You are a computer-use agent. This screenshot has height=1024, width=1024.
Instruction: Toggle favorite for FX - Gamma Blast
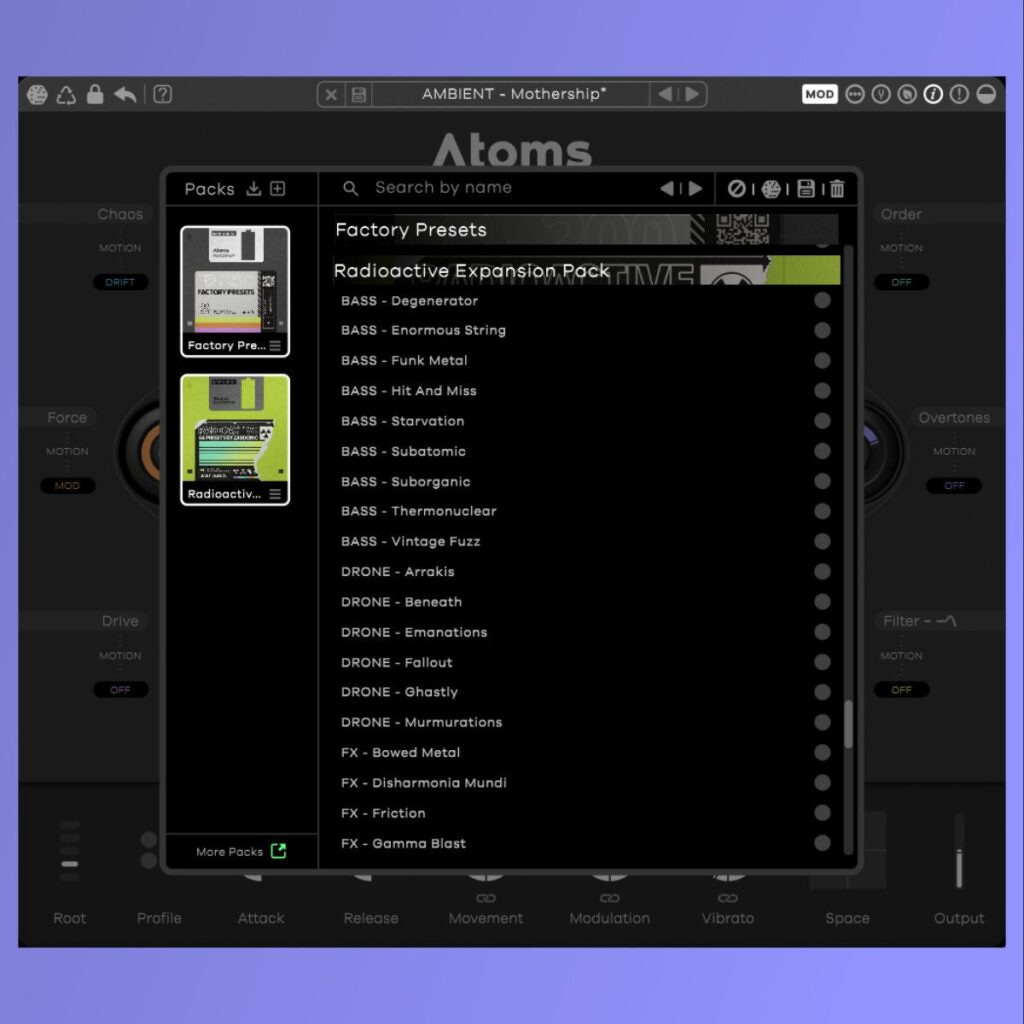coord(822,843)
